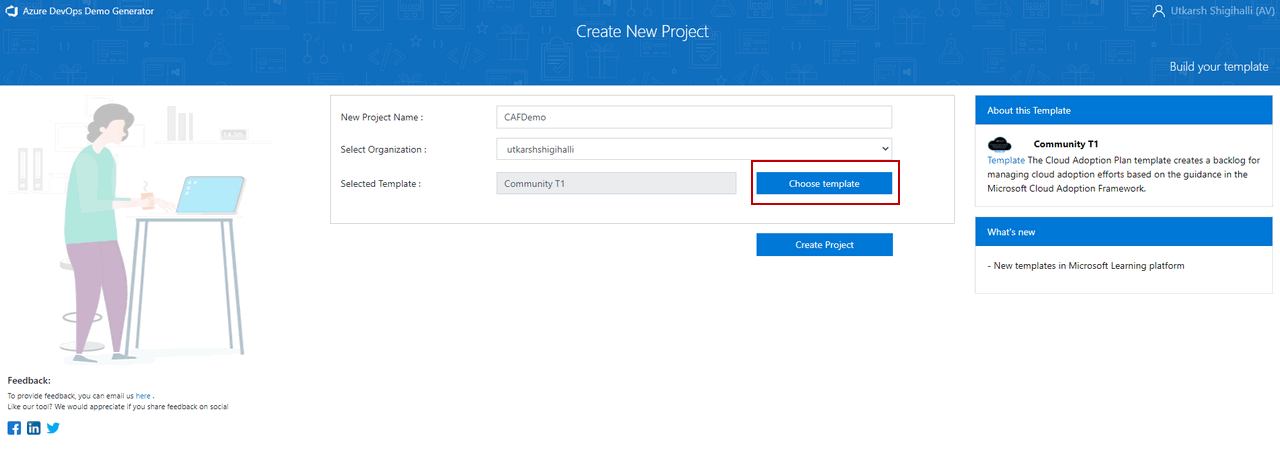Click the organization dropdown arrow

(x=883, y=149)
